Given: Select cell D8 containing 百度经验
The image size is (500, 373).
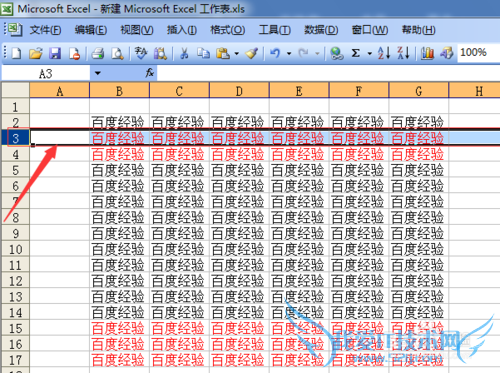Looking at the screenshot, I should tap(239, 217).
